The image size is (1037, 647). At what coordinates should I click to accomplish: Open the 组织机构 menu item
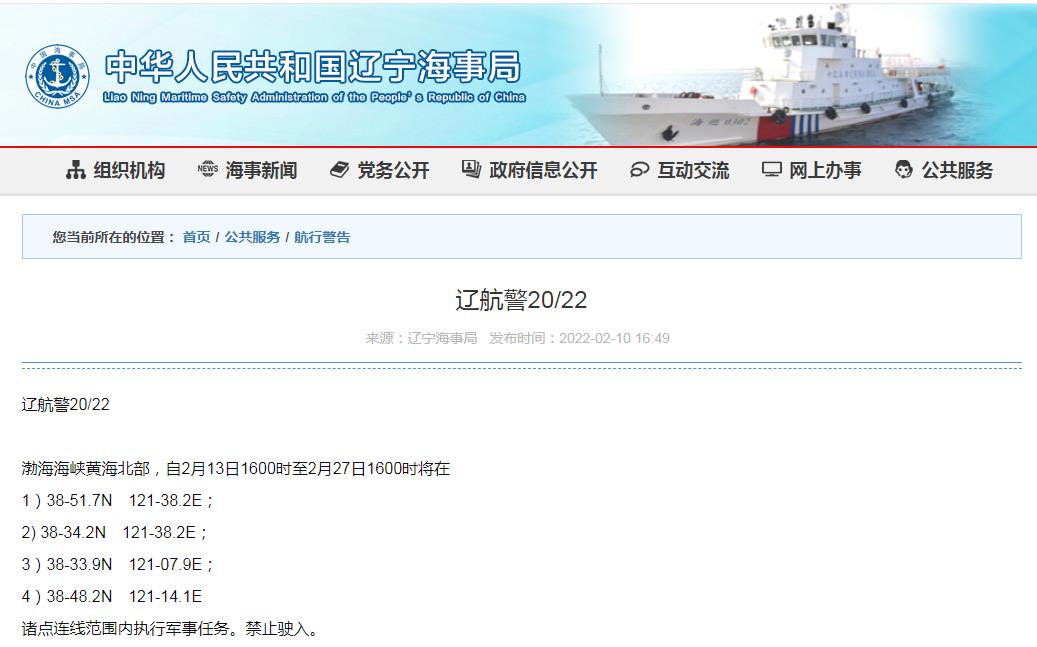tap(129, 170)
